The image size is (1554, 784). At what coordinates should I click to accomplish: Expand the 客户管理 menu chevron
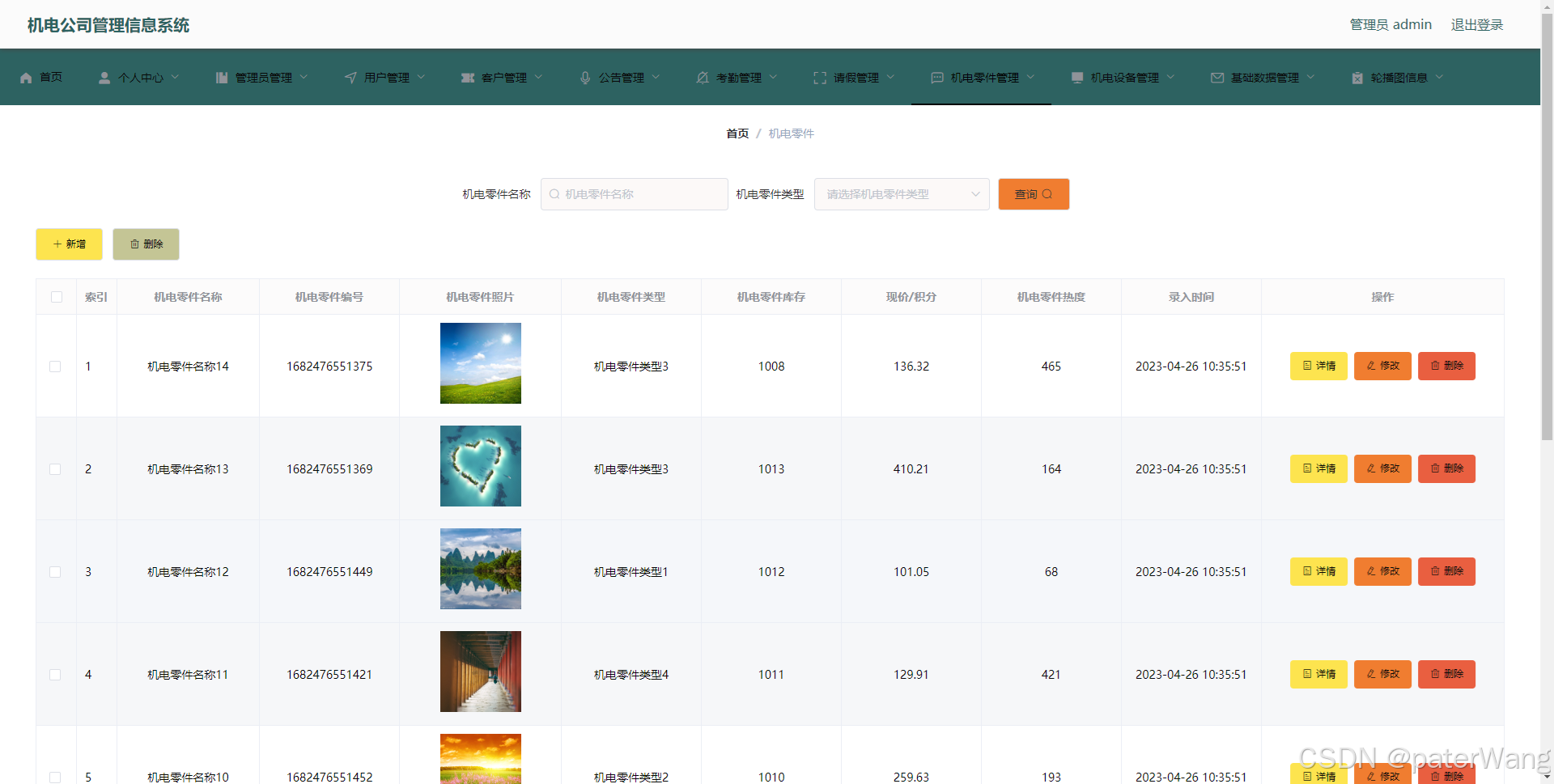click(538, 78)
